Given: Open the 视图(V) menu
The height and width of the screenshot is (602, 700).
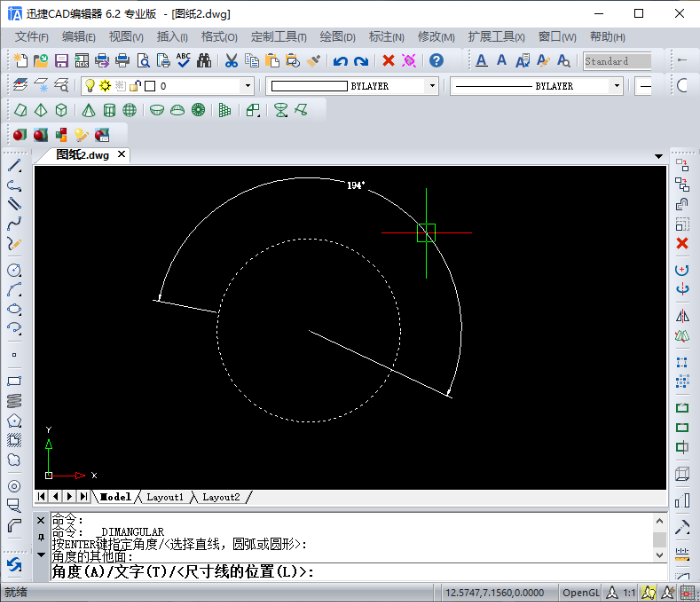Looking at the screenshot, I should tap(126, 37).
